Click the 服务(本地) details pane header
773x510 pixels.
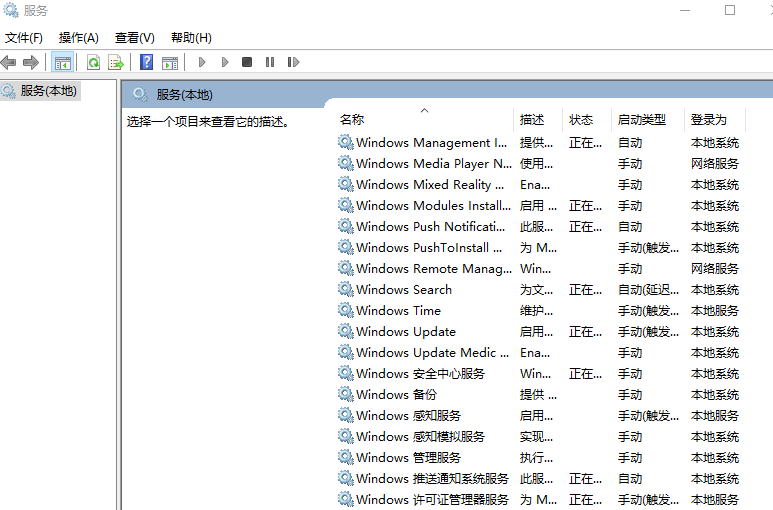[x=184, y=95]
